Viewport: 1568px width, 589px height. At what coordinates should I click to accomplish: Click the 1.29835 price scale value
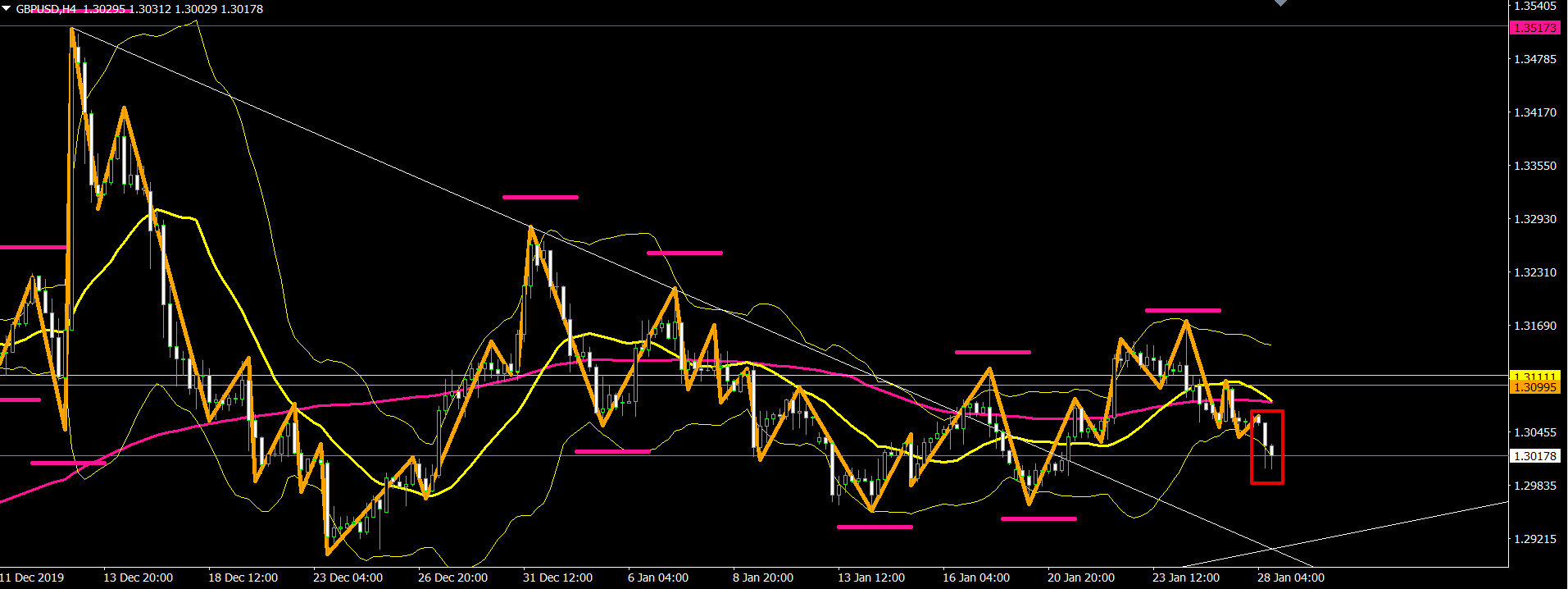1535,486
